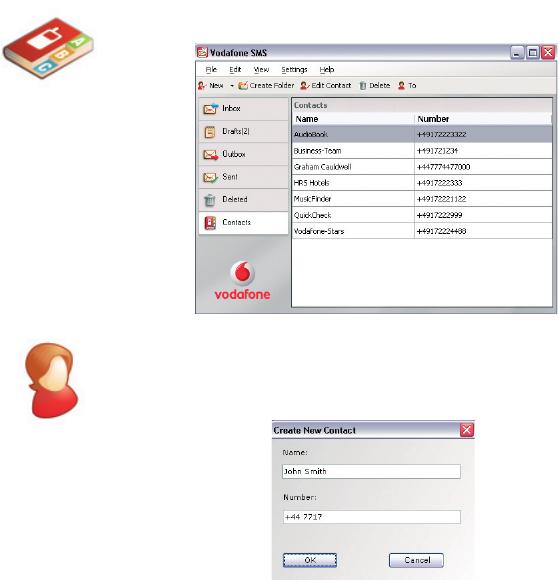This screenshot has height=580, width=558.
Task: Sort contacts by the Name column header
Action: click(353, 119)
